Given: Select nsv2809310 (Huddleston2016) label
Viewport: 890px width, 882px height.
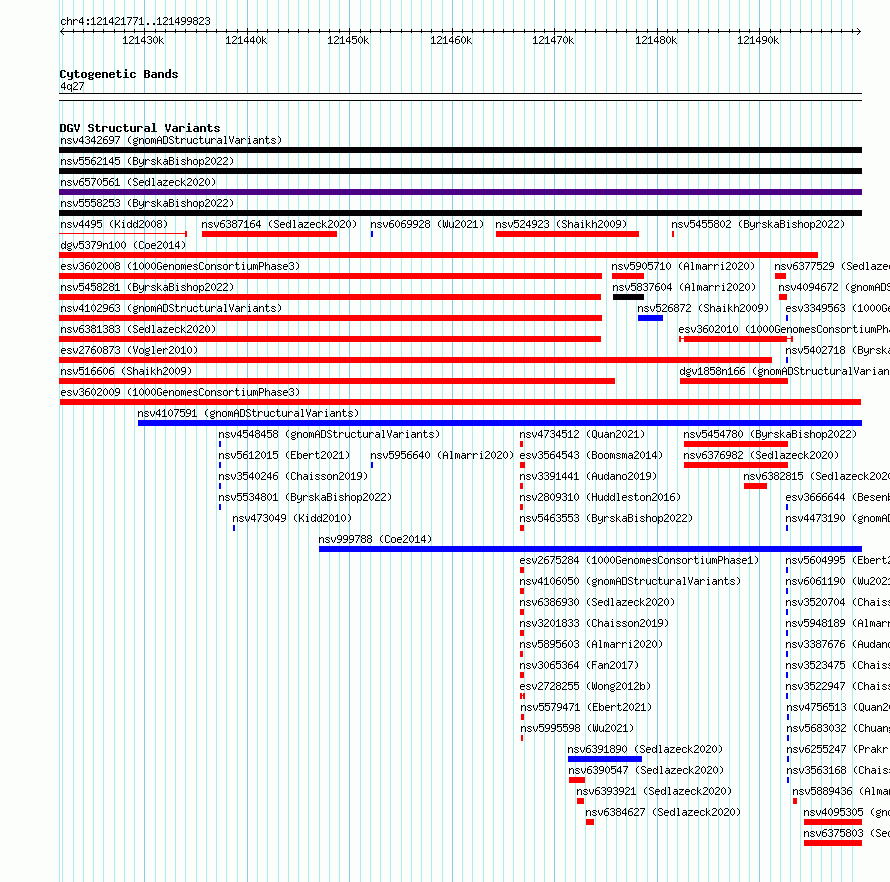Looking at the screenshot, I should 600,497.
